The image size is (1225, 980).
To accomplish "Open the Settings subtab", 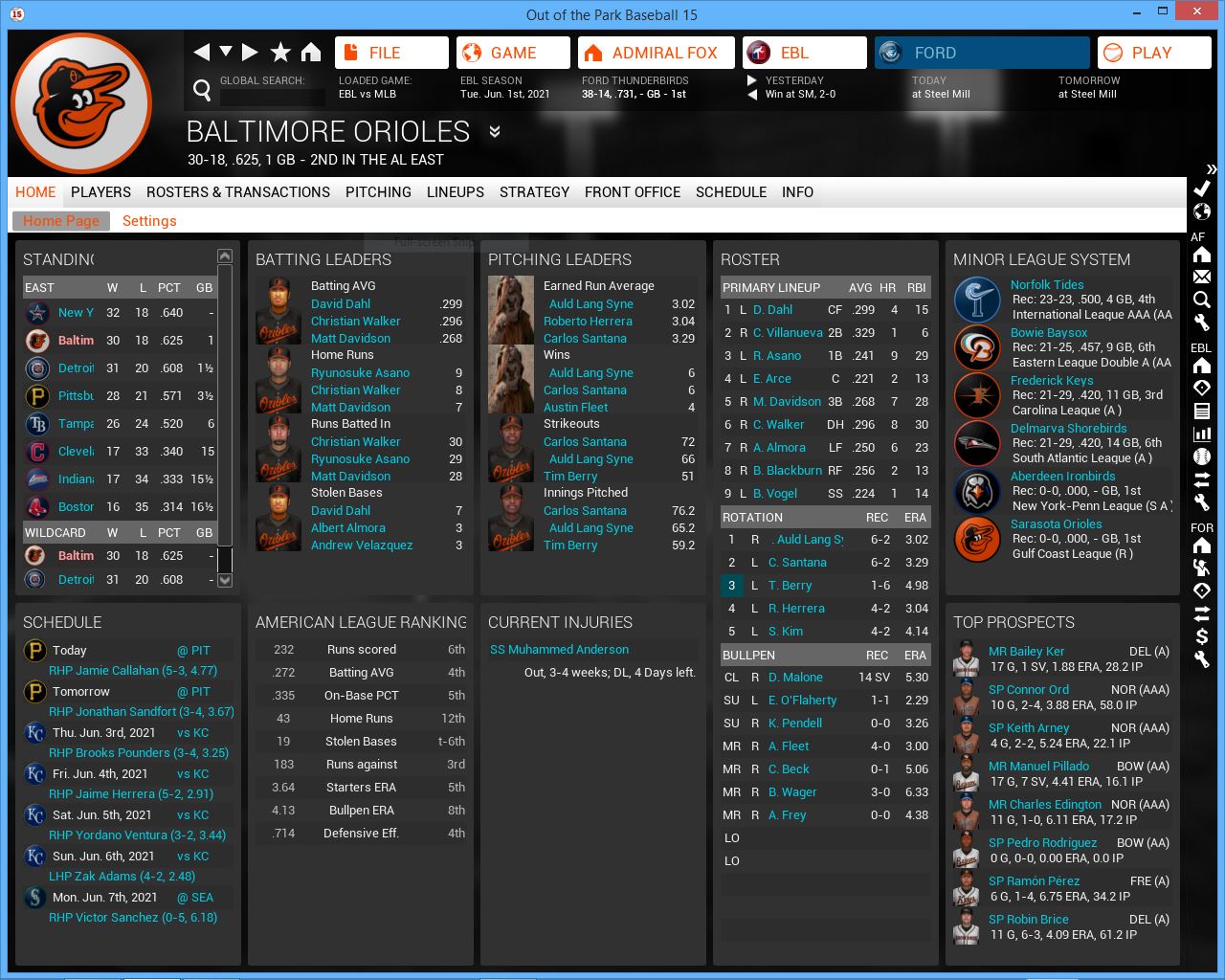I will pyautogui.click(x=149, y=221).
